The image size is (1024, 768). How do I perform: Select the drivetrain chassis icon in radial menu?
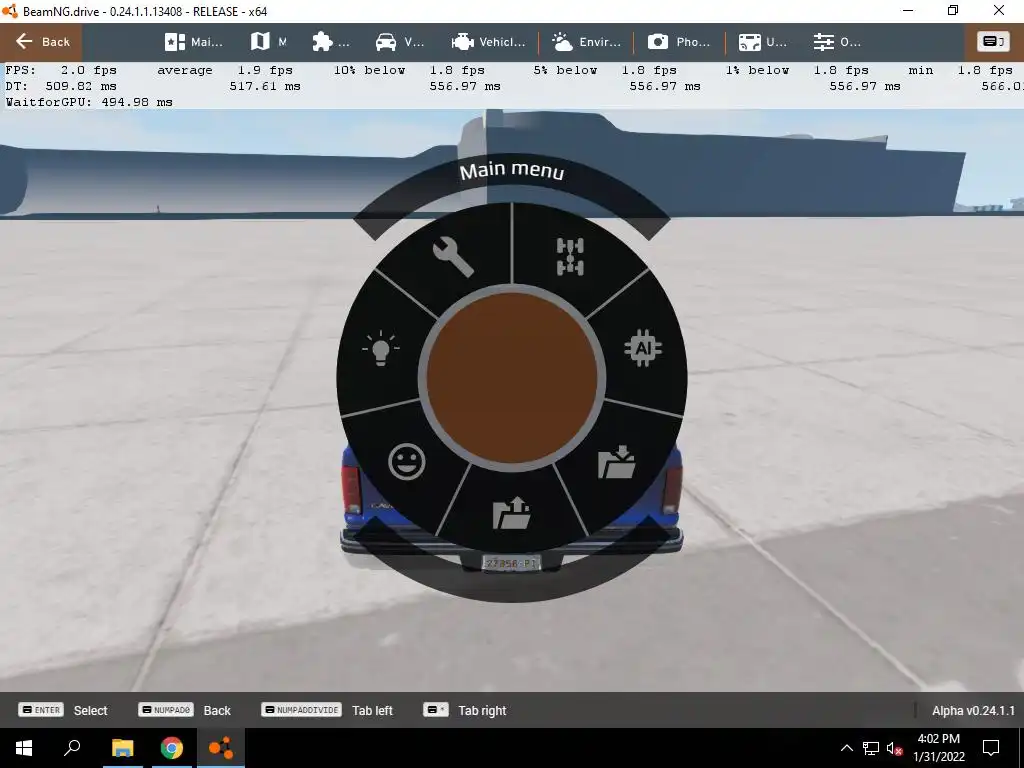[x=570, y=257]
